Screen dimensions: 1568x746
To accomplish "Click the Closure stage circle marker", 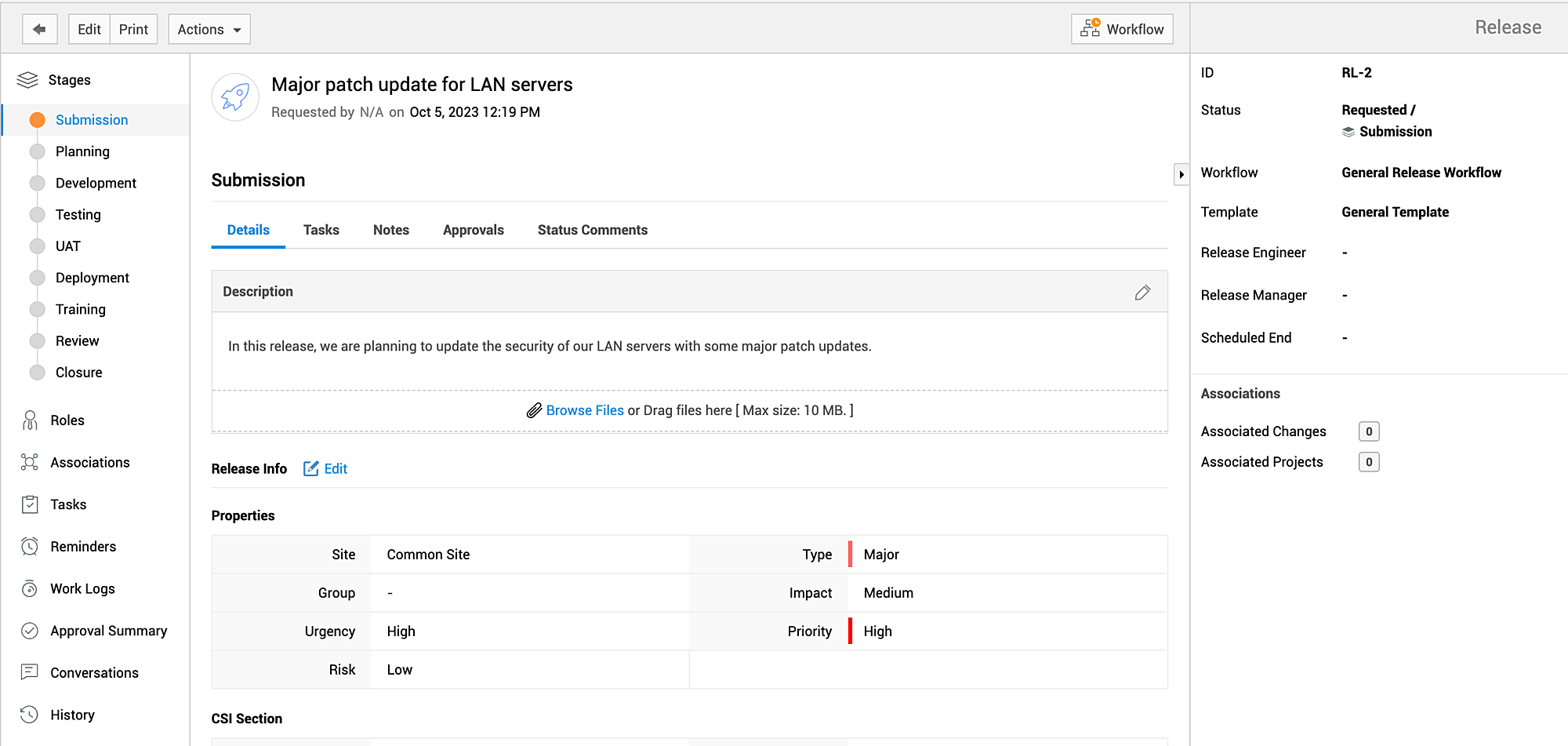I will click(x=37, y=373).
